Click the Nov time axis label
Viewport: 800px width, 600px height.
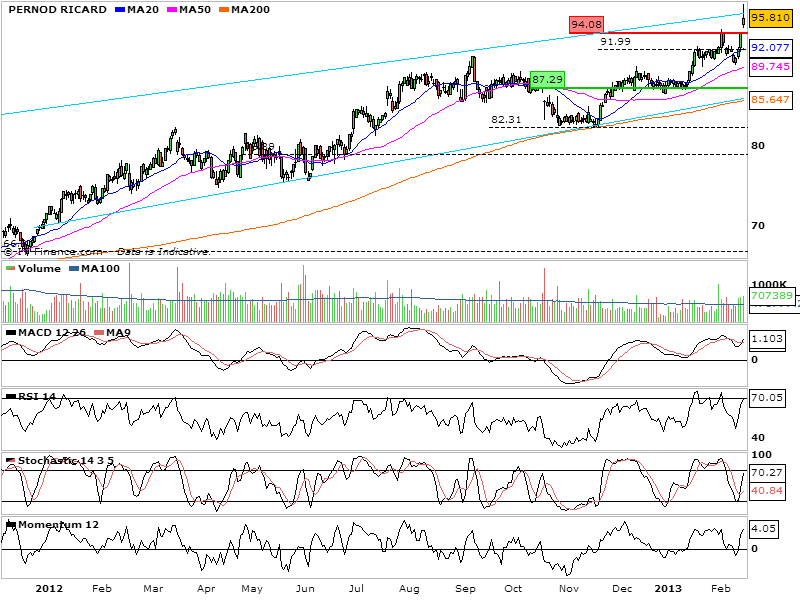[x=569, y=589]
